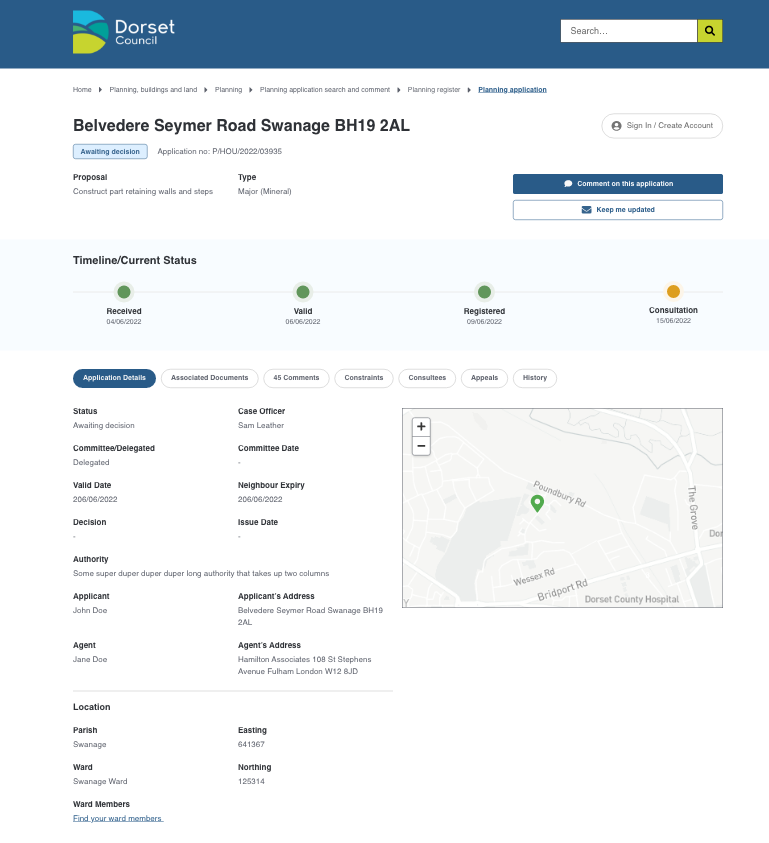Open the Home breadcrumb link

pos(82,90)
